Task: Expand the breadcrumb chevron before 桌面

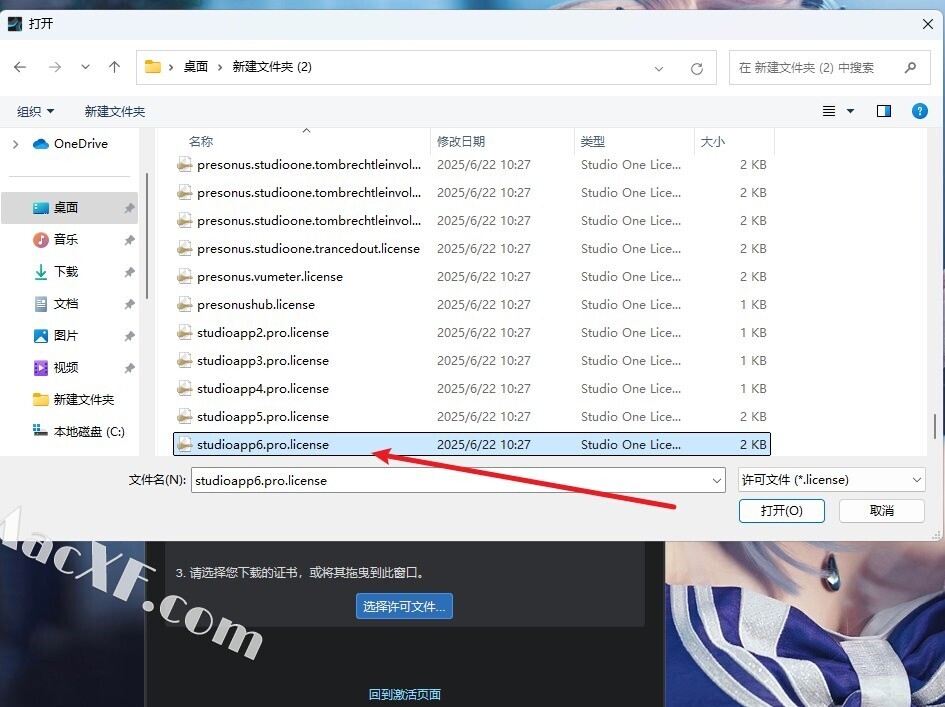Action: [171, 67]
